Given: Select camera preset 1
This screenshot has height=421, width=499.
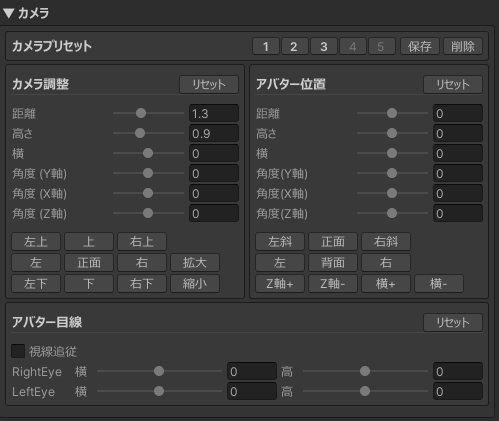Looking at the screenshot, I should pos(266,46).
